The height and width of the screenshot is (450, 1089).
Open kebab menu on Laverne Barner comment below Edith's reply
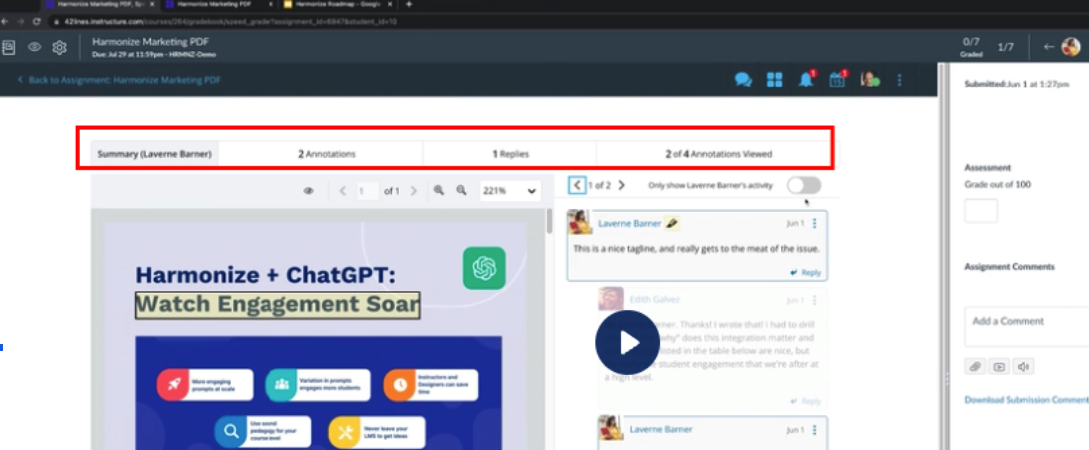tap(815, 430)
